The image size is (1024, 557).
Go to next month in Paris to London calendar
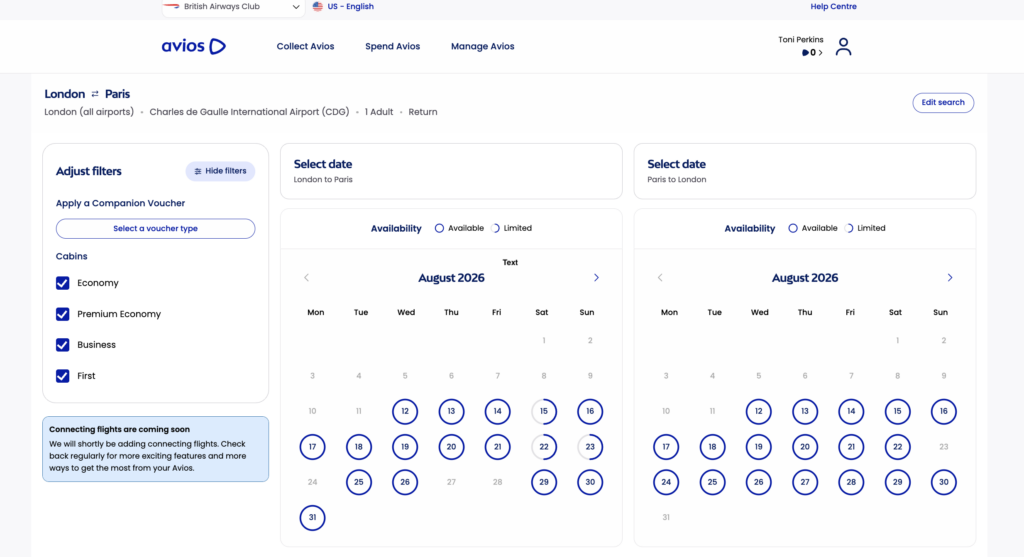(950, 278)
